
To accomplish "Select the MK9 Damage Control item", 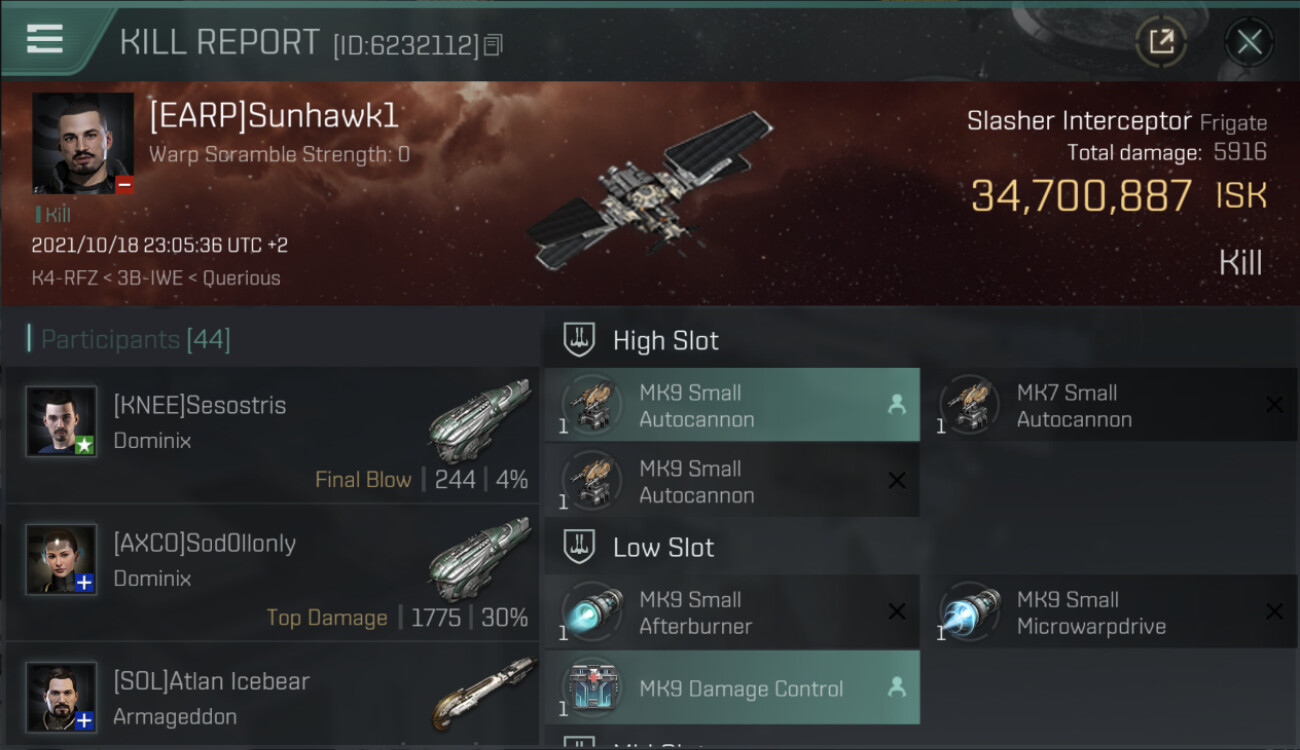I will pos(732,688).
